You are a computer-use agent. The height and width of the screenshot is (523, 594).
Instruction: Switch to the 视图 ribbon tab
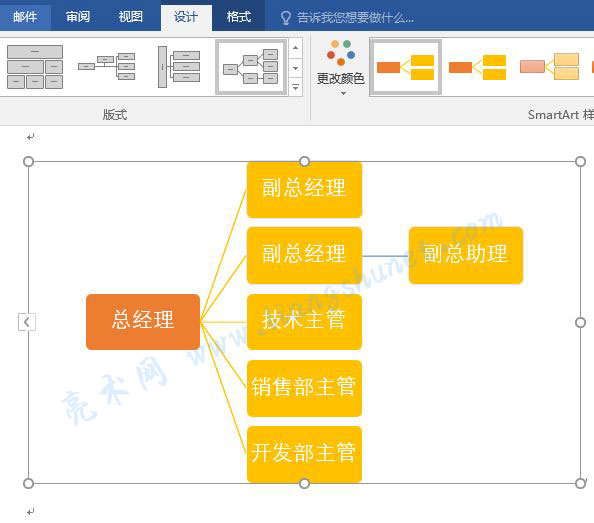[130, 17]
